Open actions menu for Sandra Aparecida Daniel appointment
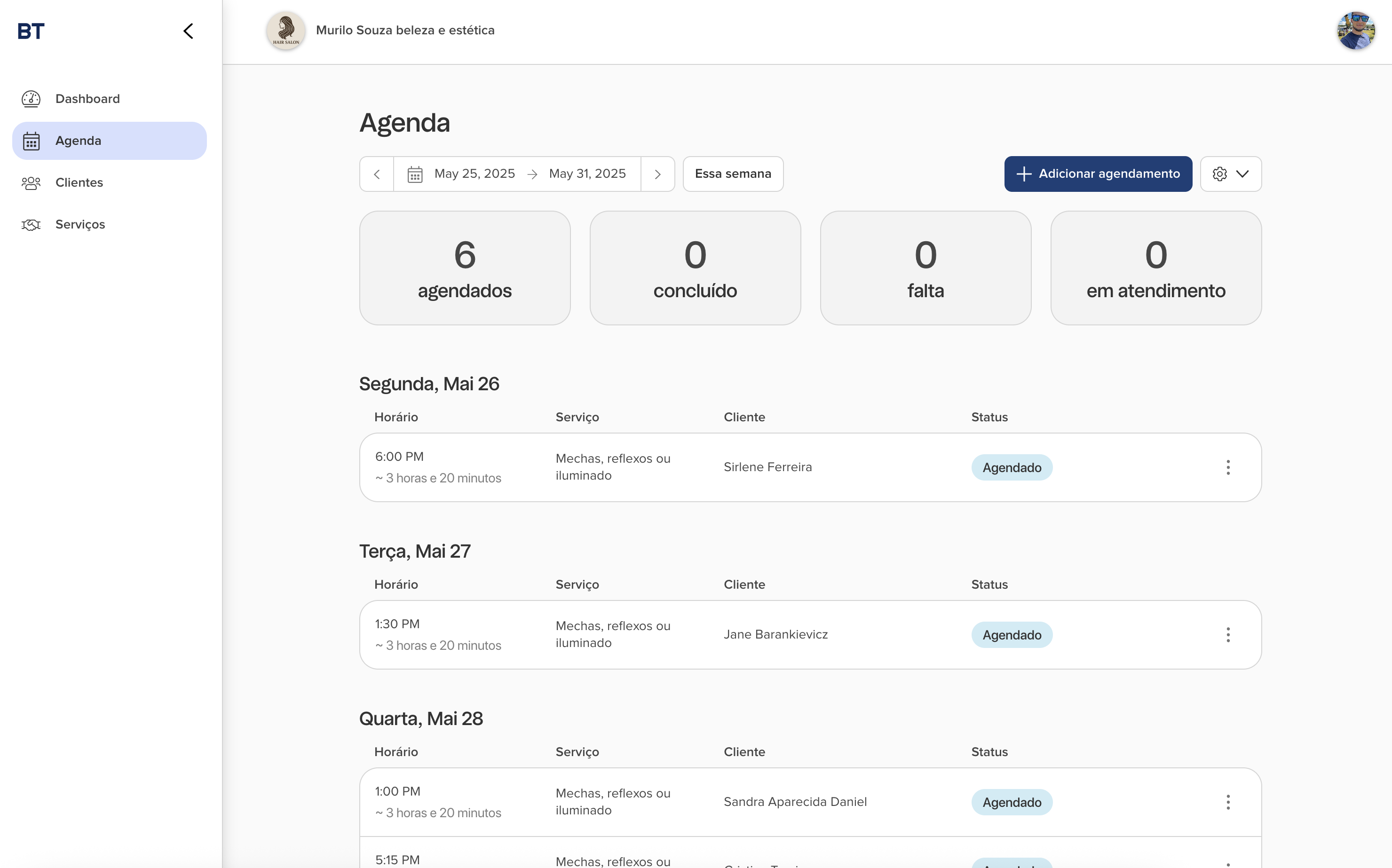The image size is (1392, 868). pyautogui.click(x=1228, y=802)
